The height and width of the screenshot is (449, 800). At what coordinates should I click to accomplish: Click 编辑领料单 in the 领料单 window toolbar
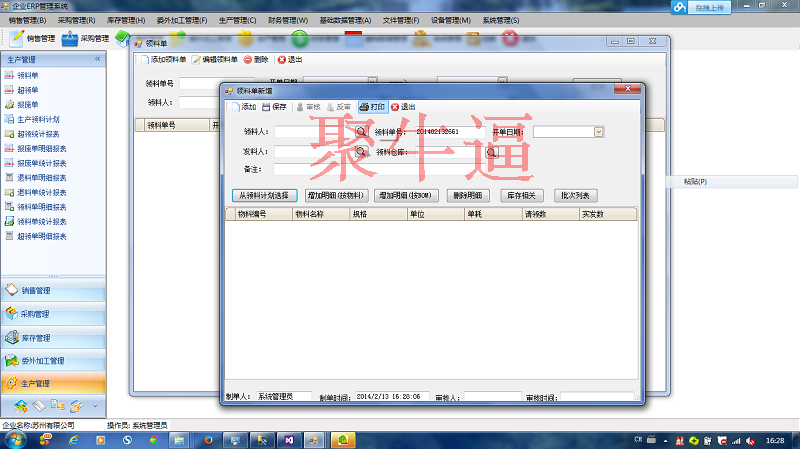click(x=215, y=60)
